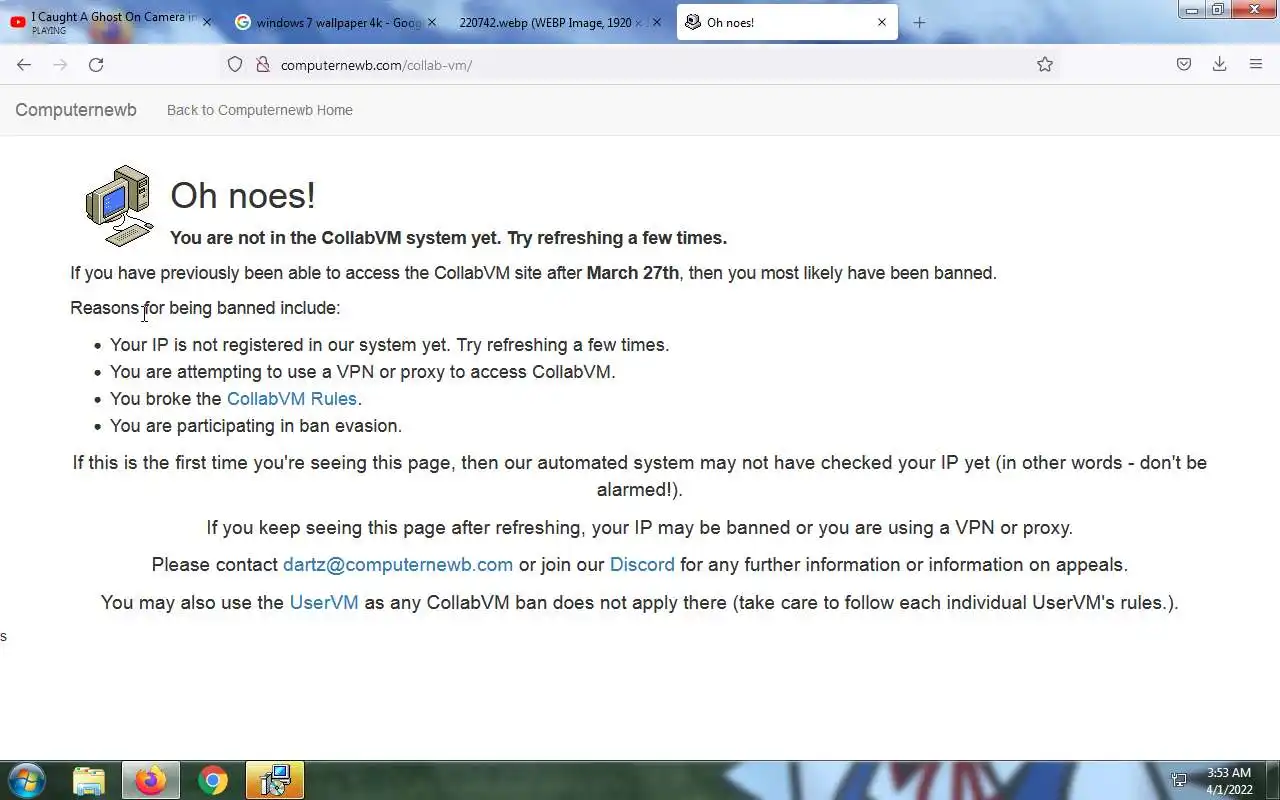Open the CollabVM Rules link
The image size is (1280, 800).
[292, 398]
